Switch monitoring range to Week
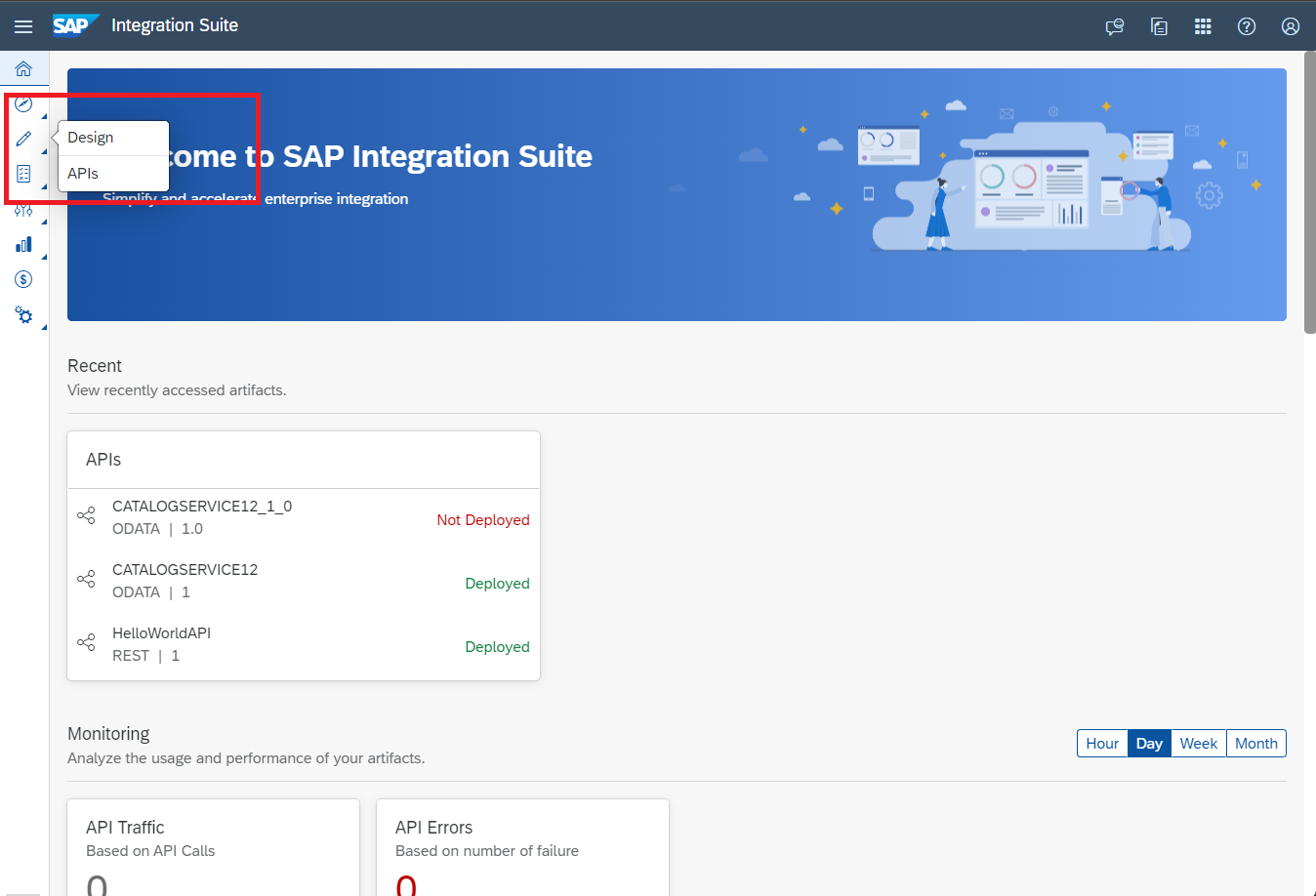The width and height of the screenshot is (1316, 896). [1198, 744]
